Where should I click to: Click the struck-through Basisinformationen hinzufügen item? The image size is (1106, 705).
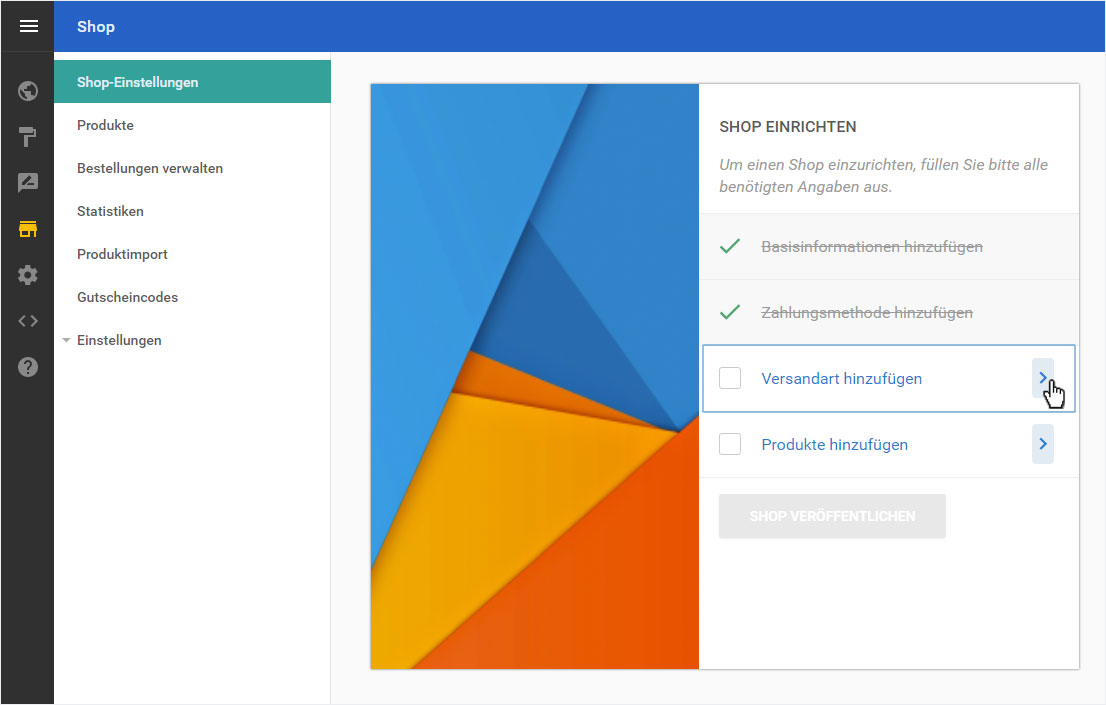click(x=872, y=246)
